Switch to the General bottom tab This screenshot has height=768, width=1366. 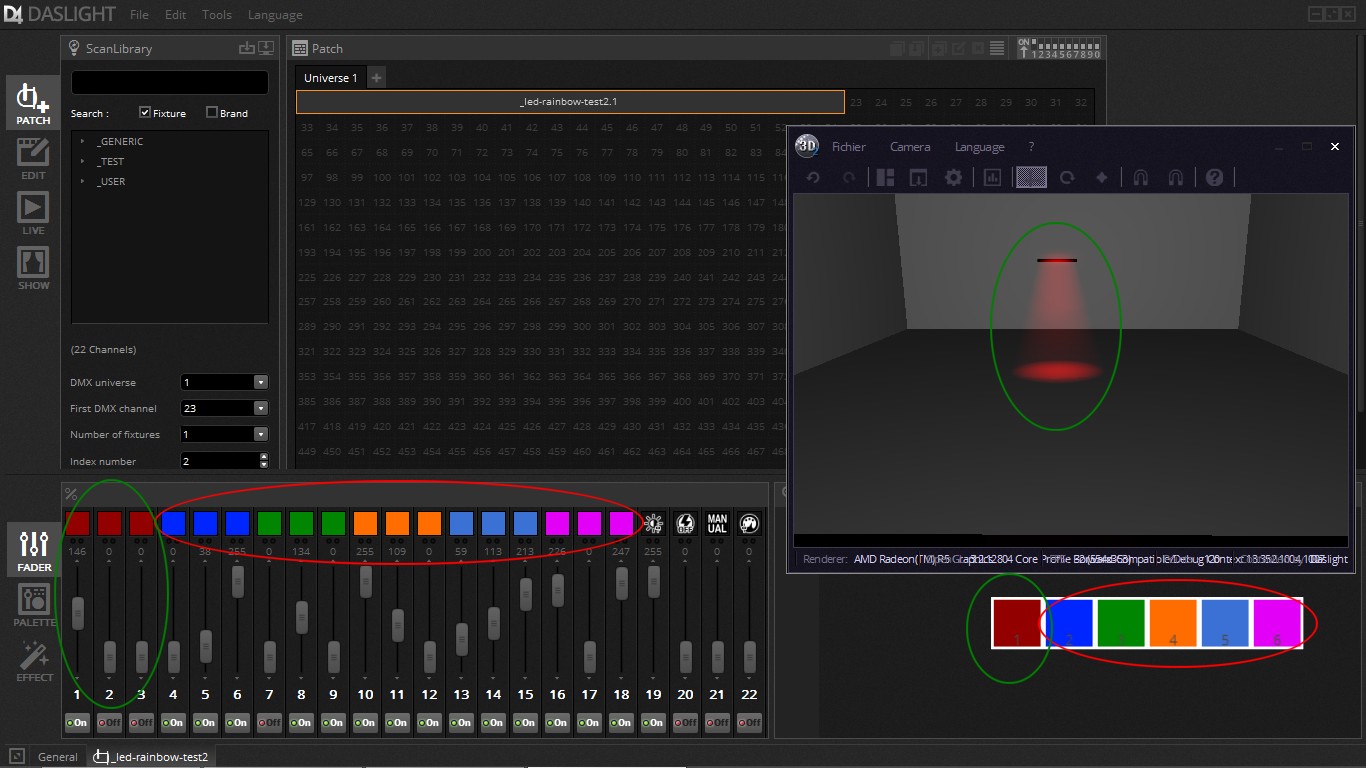(x=57, y=757)
